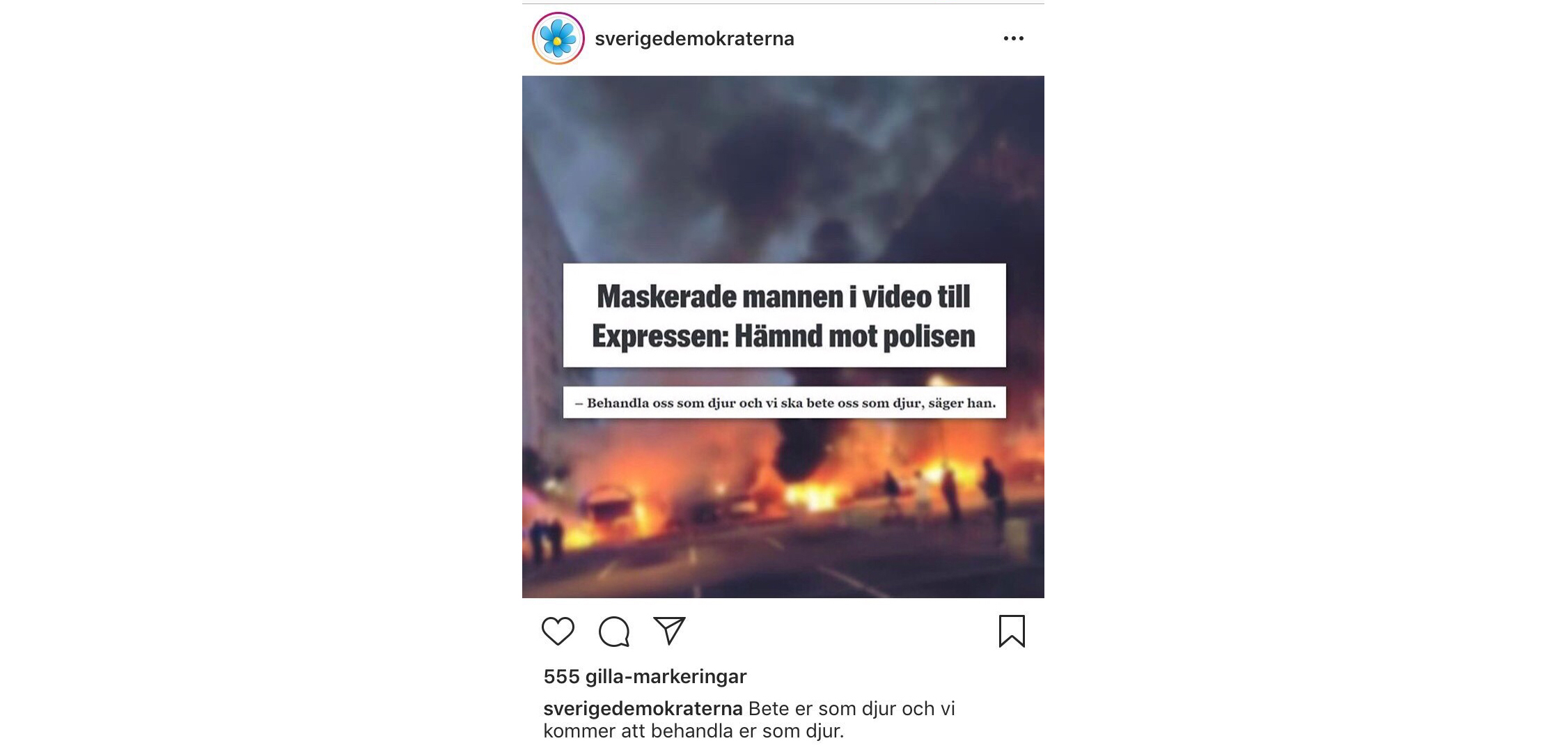This screenshot has width=1568, height=750.
Task: Open the sverigedemokraterna profile picture
Action: [x=558, y=38]
